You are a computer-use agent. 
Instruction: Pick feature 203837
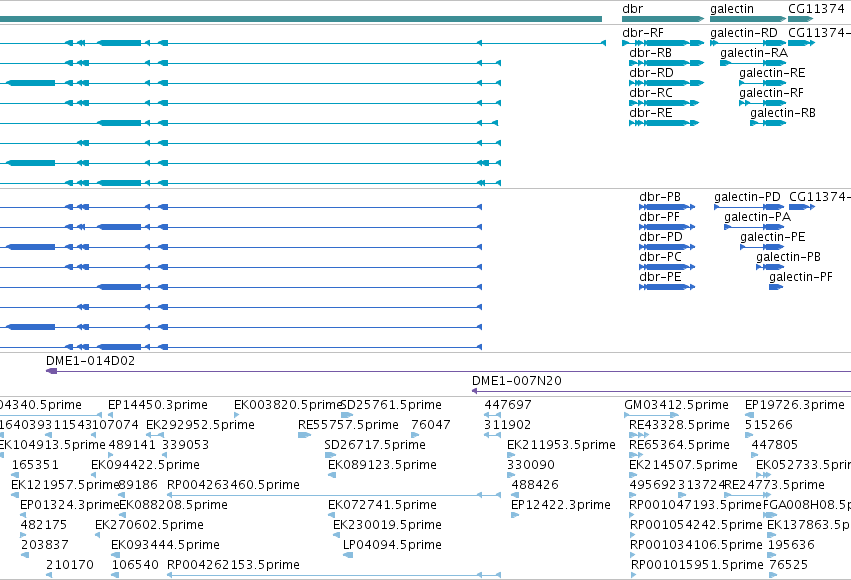[45, 545]
